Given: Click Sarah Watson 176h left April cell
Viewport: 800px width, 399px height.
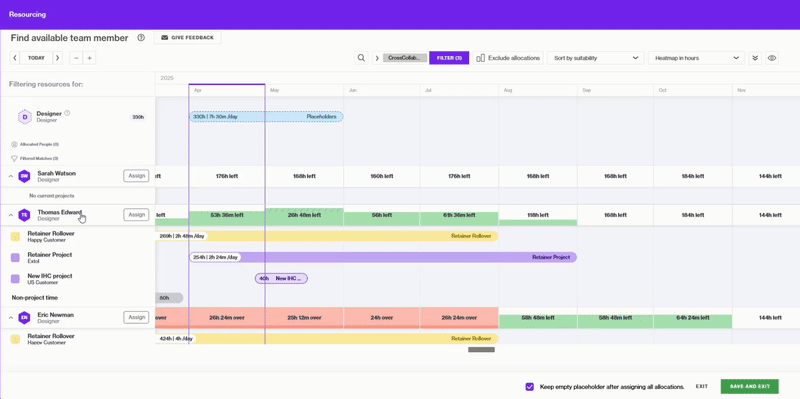Looking at the screenshot, I should coord(227,176).
